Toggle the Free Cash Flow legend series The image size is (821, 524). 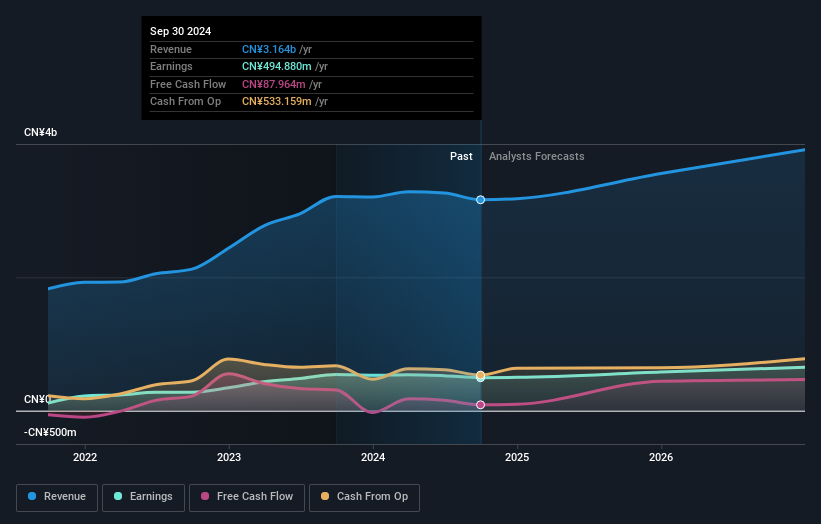pyautogui.click(x=247, y=497)
